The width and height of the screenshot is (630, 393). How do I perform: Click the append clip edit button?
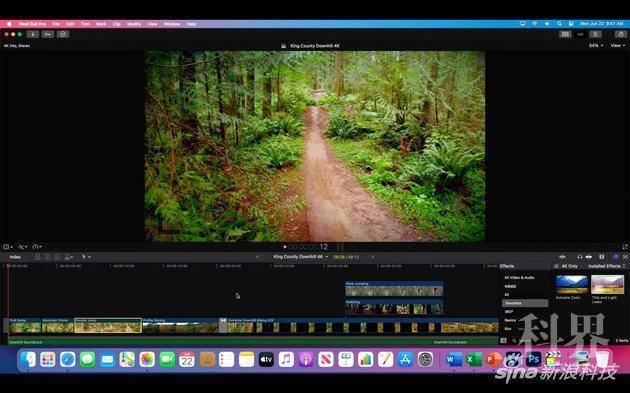pos(57,257)
